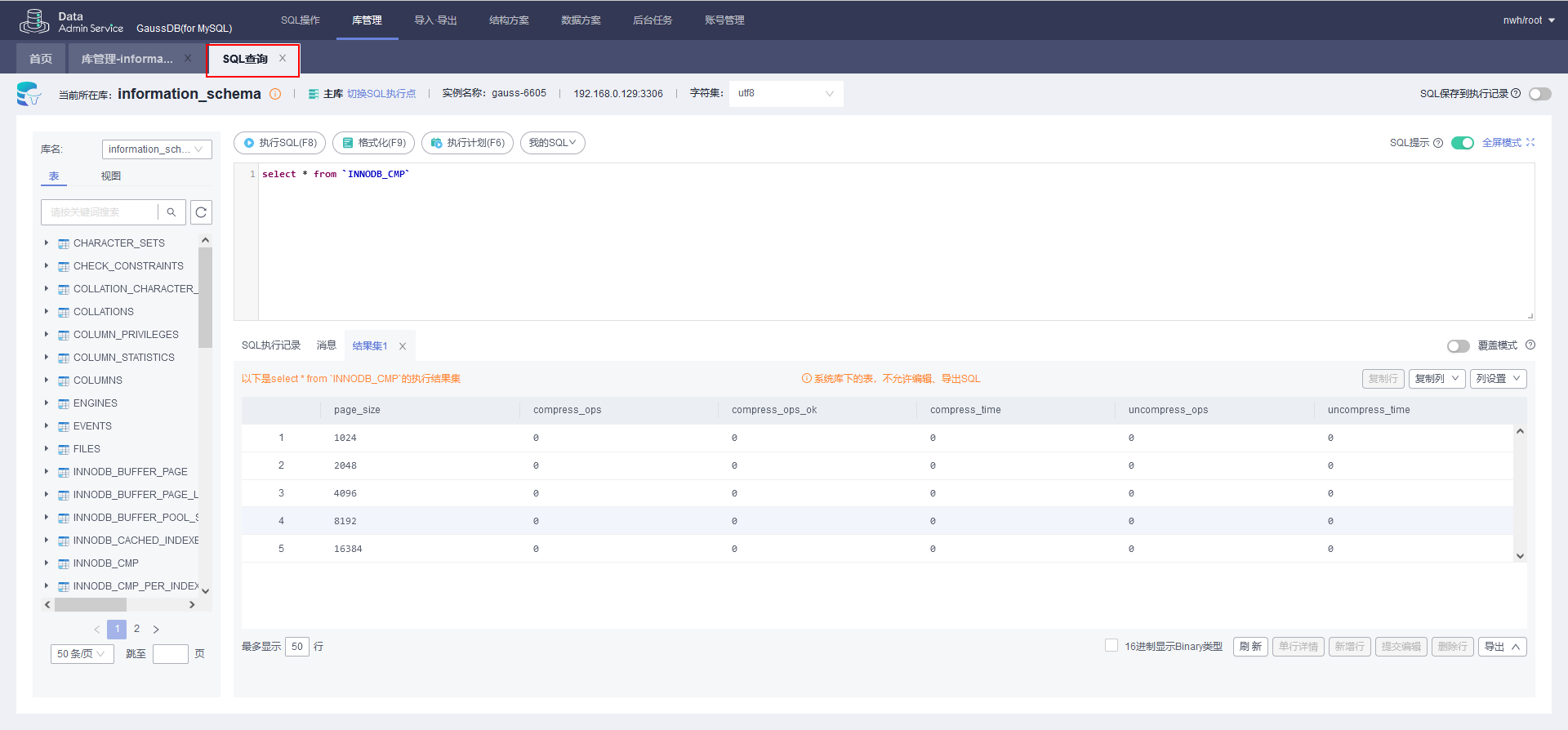This screenshot has width=1568, height=730.
Task: Switch to the 消息 tab
Action: pos(327,345)
